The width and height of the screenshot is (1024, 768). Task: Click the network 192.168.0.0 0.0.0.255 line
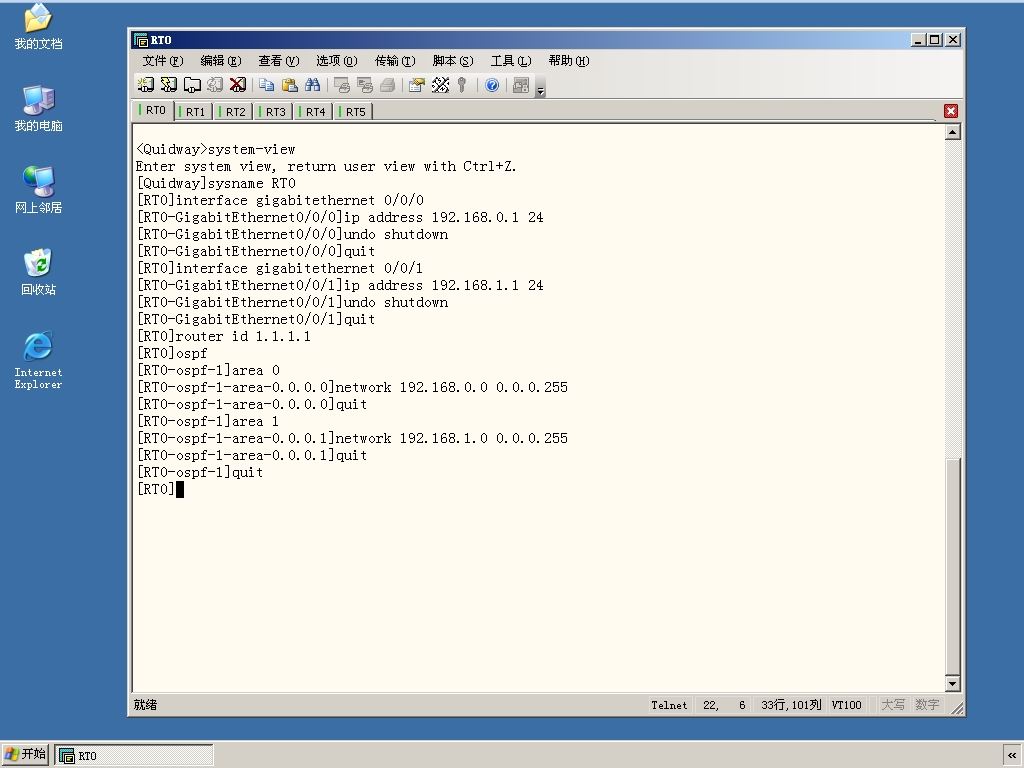[352, 387]
